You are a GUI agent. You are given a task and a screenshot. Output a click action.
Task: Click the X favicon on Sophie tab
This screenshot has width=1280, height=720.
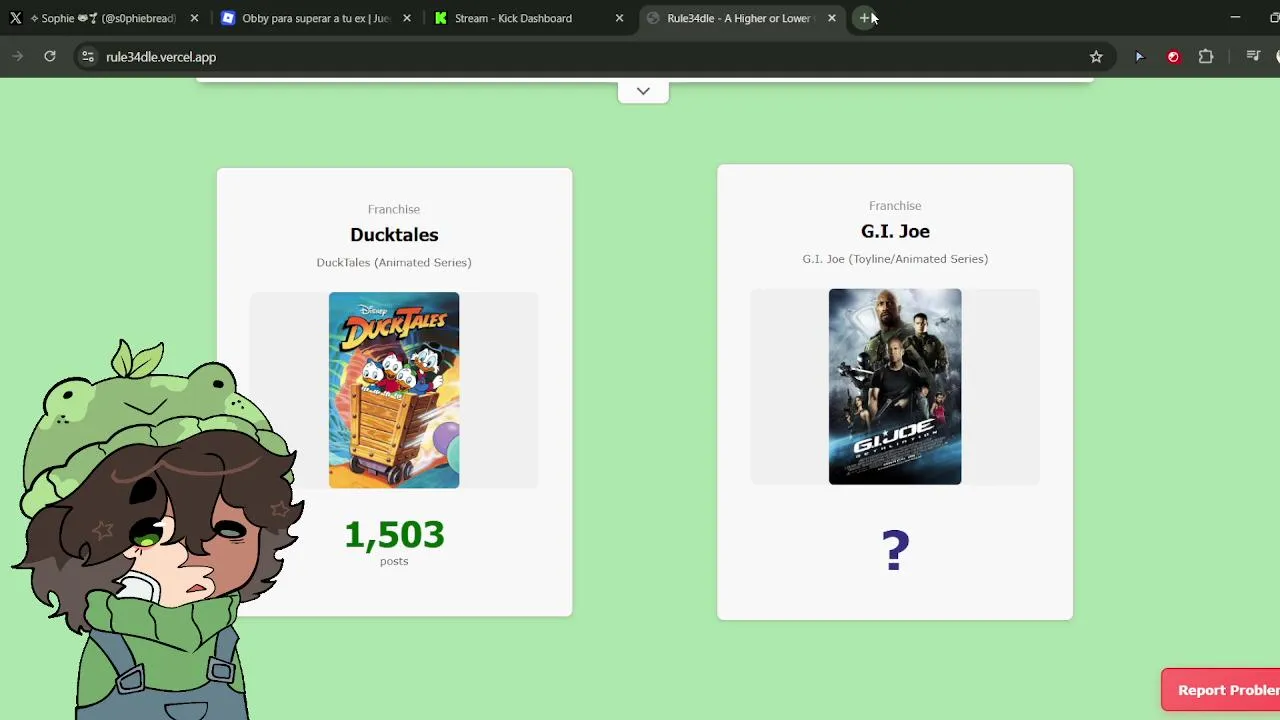point(16,18)
